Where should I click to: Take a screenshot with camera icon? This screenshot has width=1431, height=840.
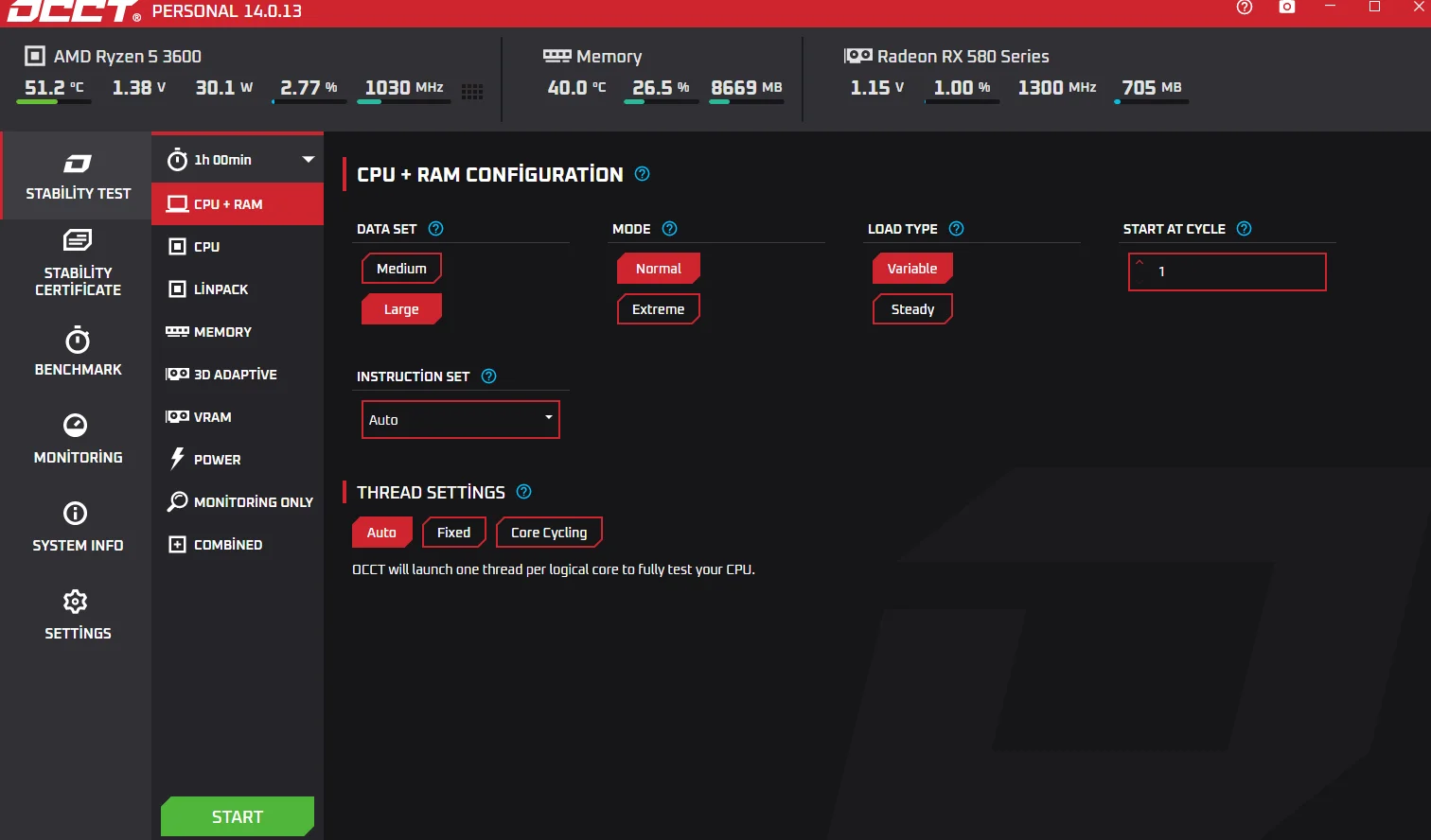(x=1287, y=7)
